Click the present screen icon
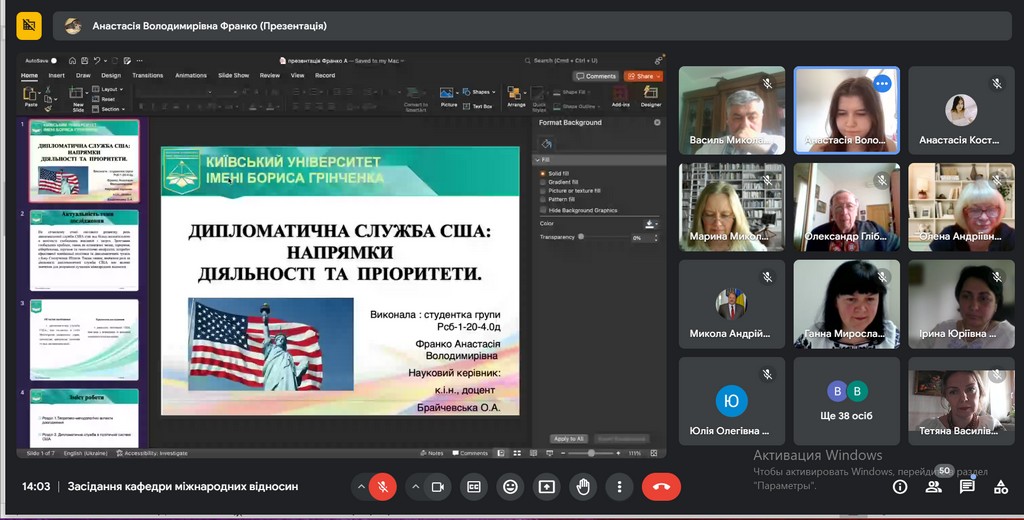This screenshot has width=1024, height=520. [x=546, y=487]
